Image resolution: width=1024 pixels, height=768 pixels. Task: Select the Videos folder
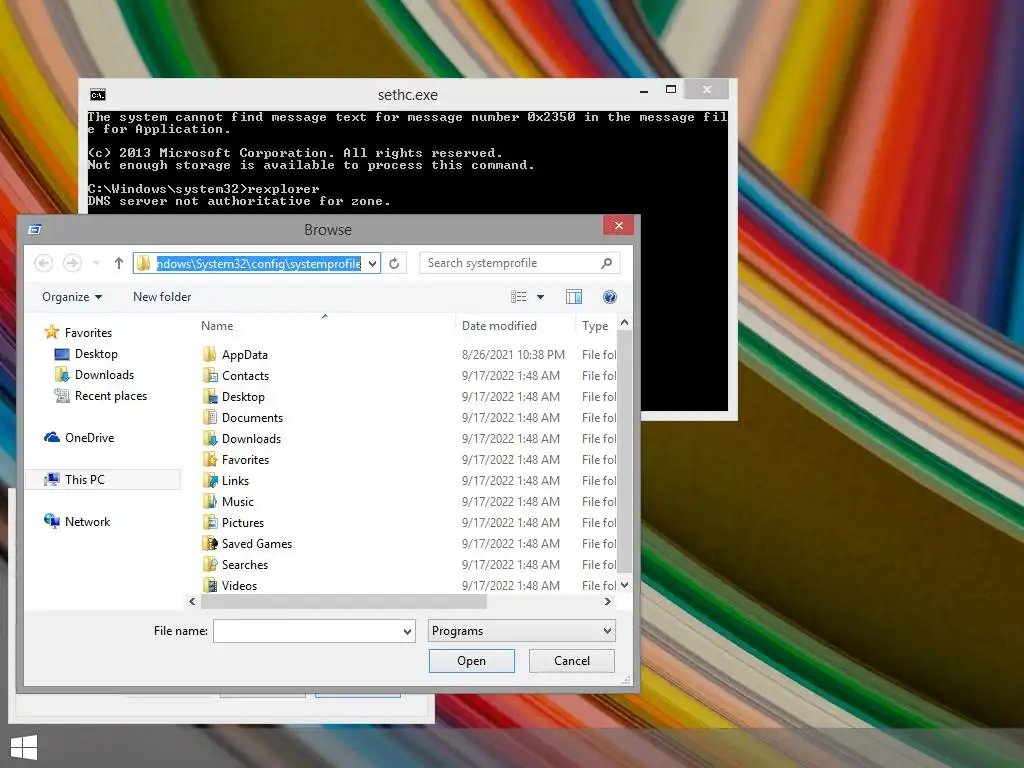[x=239, y=586]
